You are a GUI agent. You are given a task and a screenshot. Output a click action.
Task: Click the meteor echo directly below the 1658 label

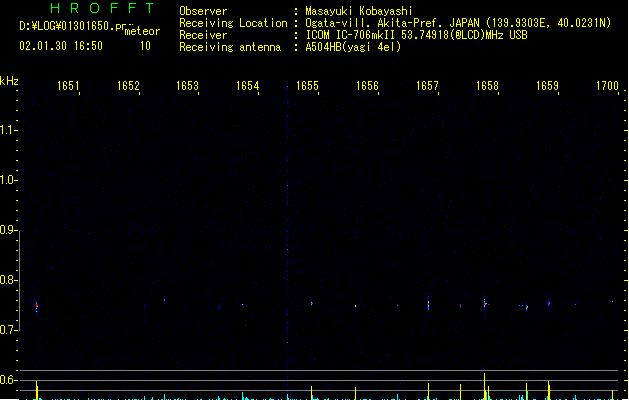click(x=485, y=304)
